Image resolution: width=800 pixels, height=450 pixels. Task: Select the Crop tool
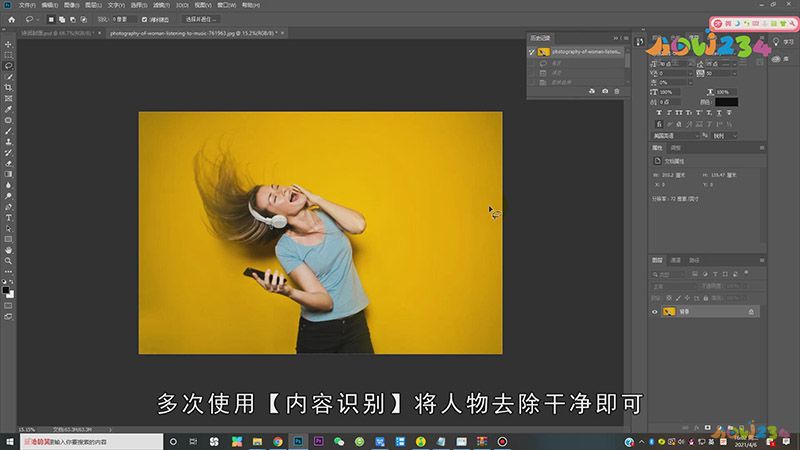click(8, 88)
